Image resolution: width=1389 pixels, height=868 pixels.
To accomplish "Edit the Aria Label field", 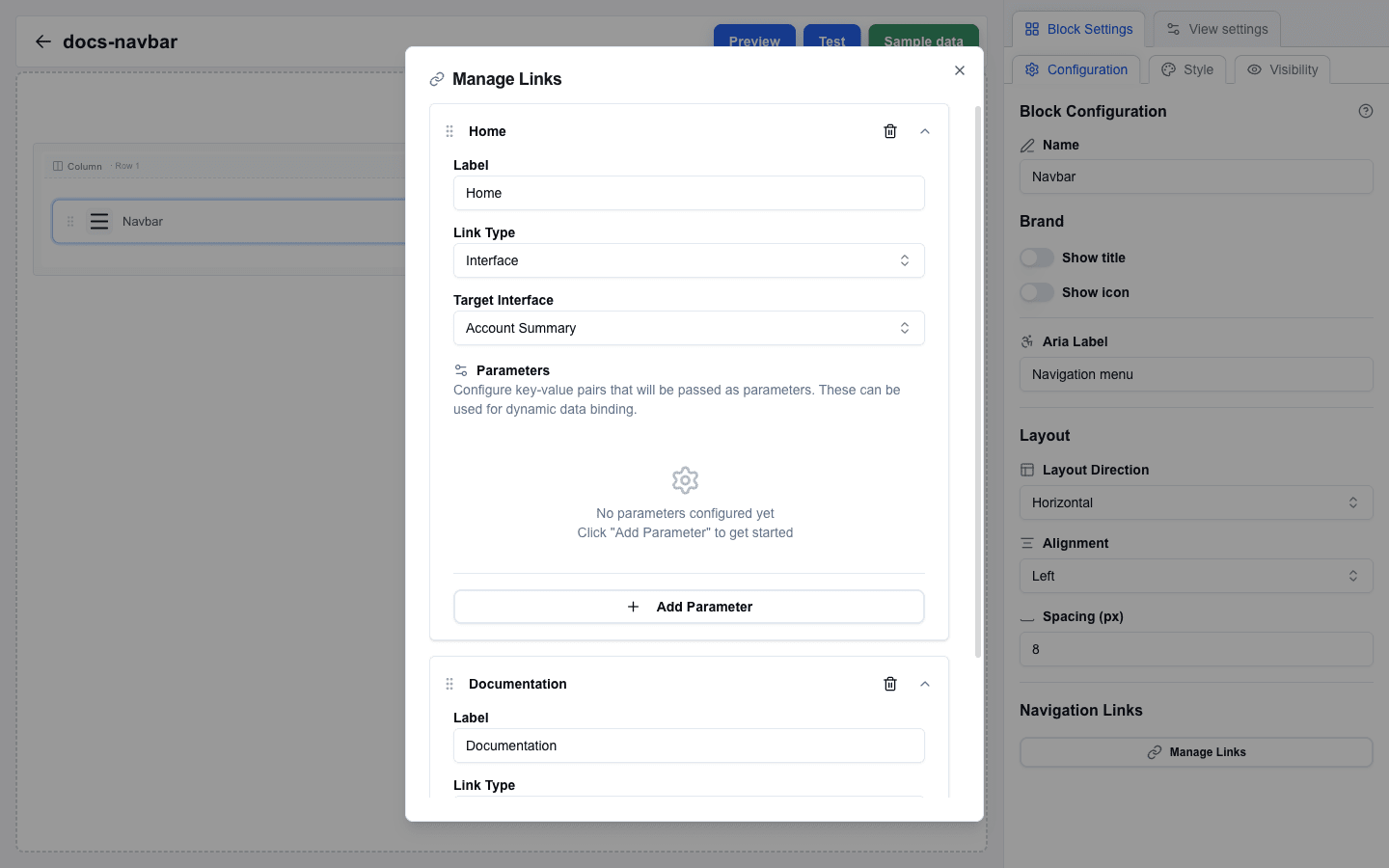I will 1196,374.
